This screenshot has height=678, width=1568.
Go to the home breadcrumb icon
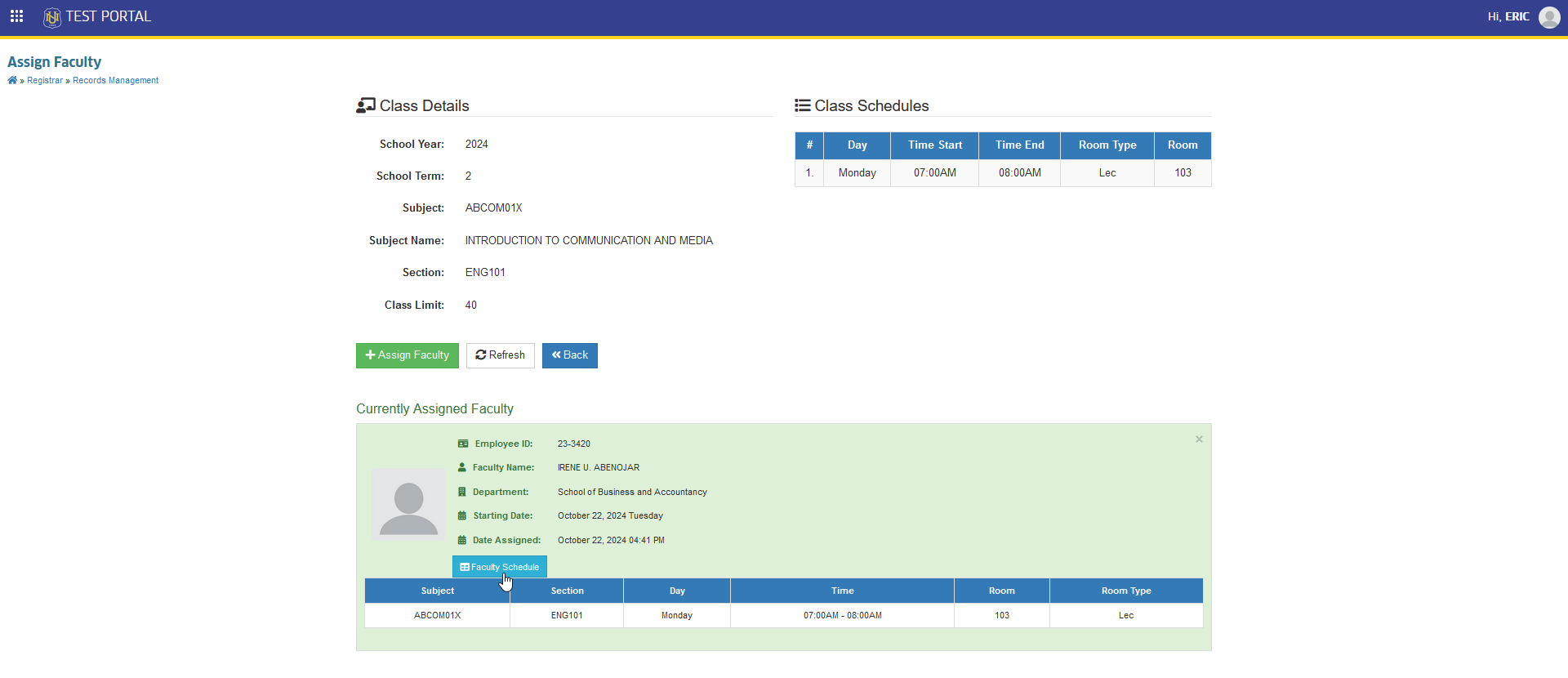tap(12, 80)
